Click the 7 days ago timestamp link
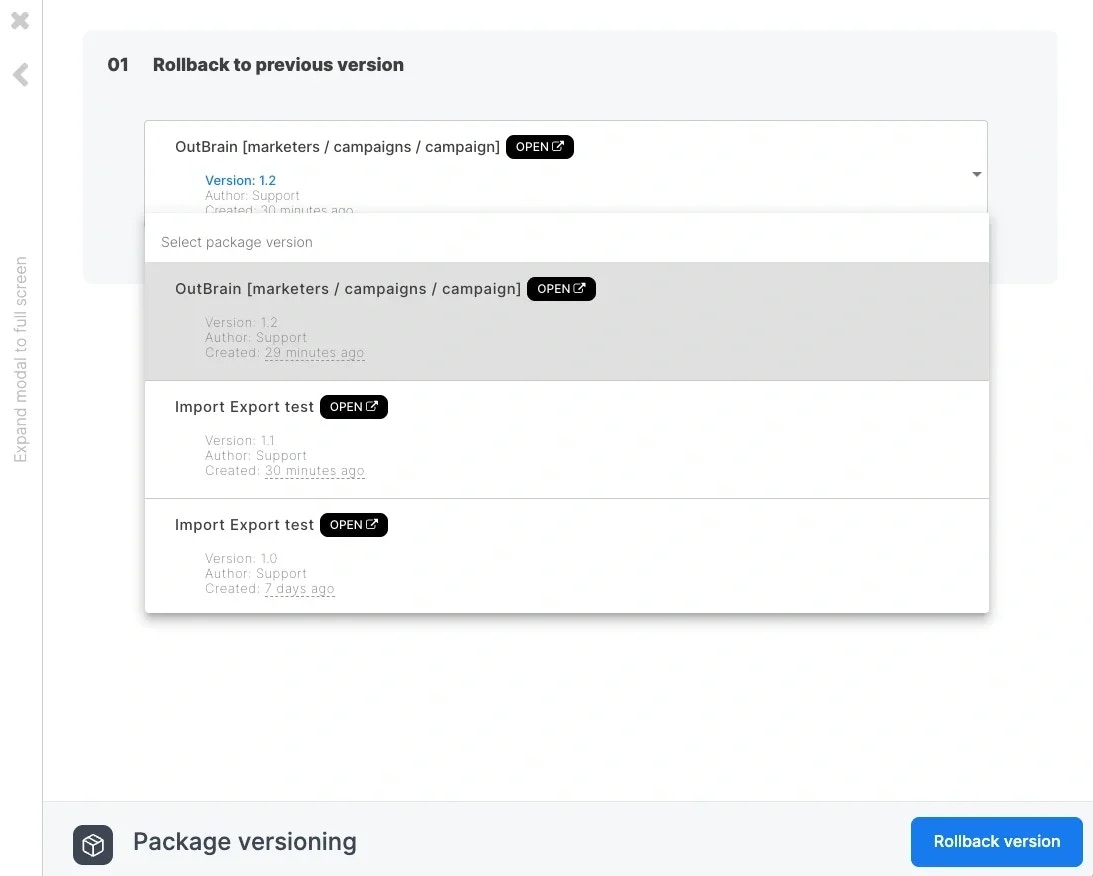1093x876 pixels. [x=299, y=588]
